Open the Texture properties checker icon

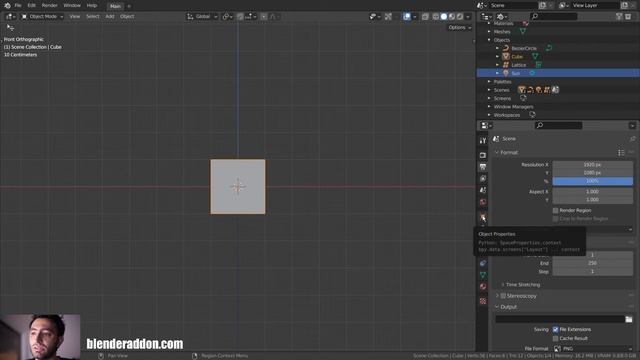pos(483,301)
